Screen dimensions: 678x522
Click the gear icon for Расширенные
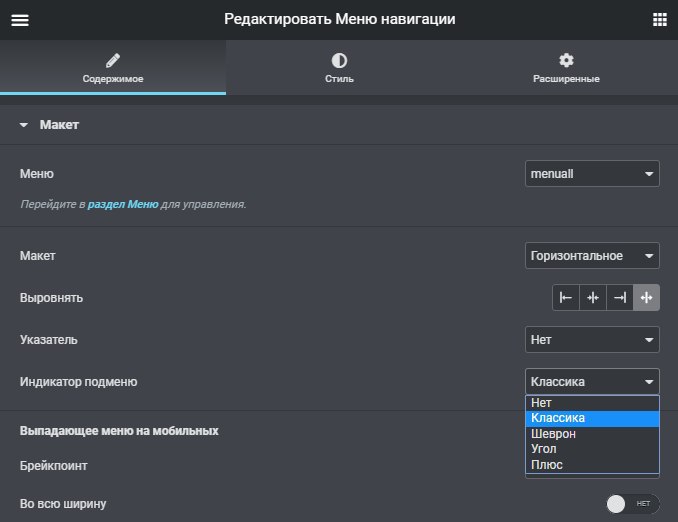click(566, 60)
